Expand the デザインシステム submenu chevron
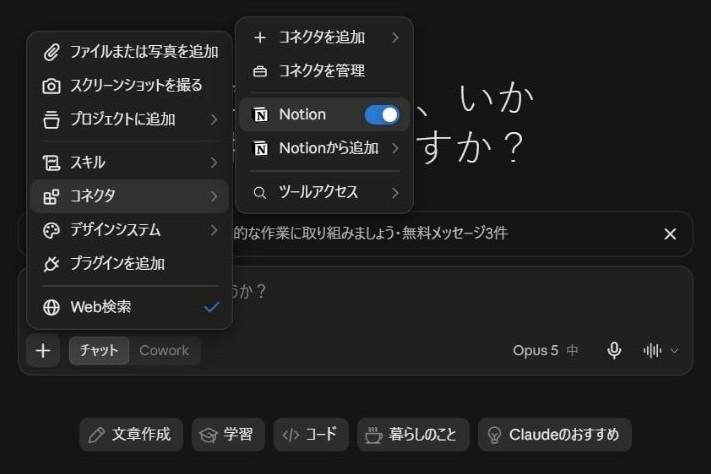This screenshot has height=474, width=711. [214, 230]
